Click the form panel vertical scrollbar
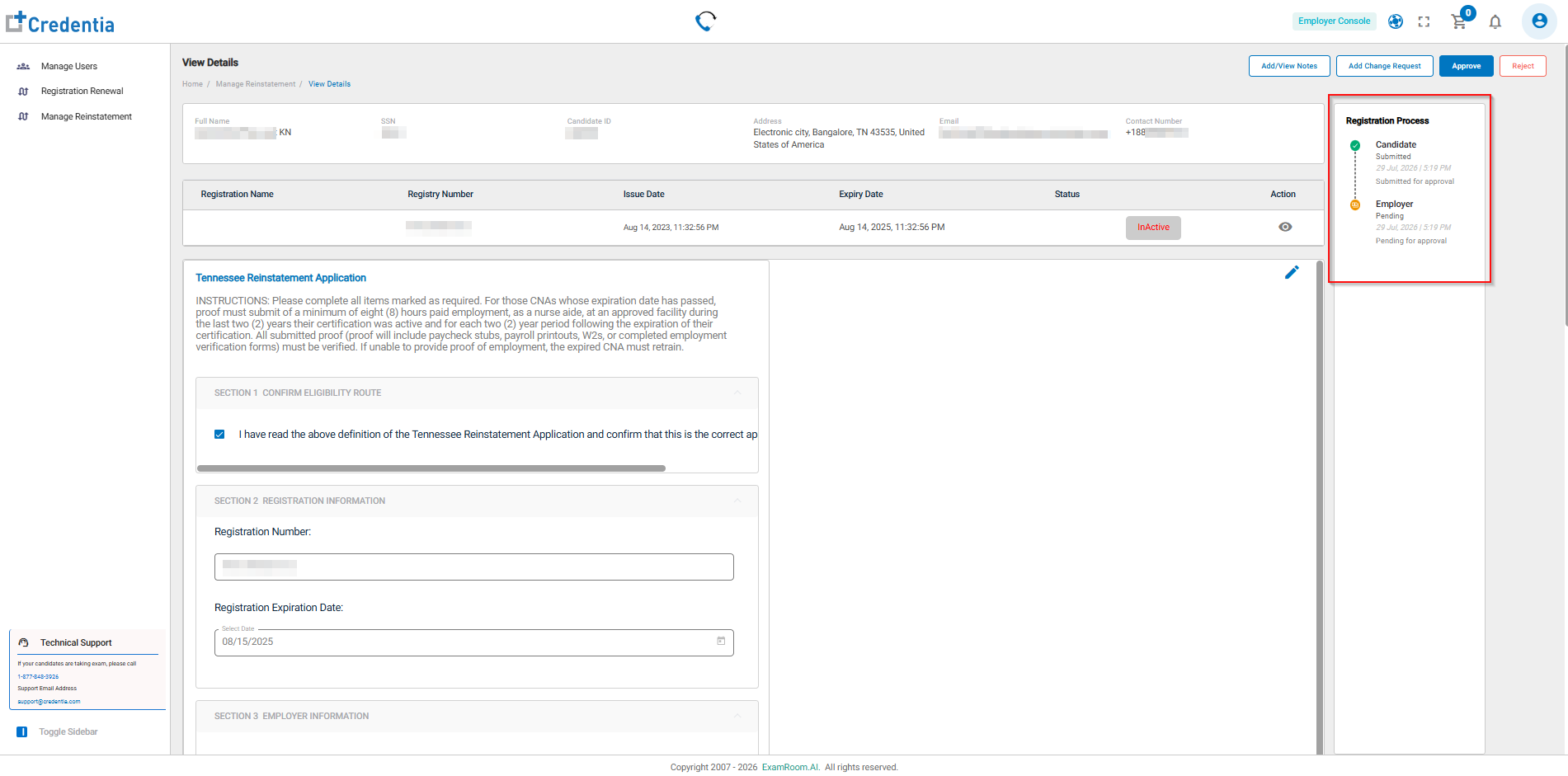Viewport: 1568px width, 776px height. pyautogui.click(x=1320, y=507)
